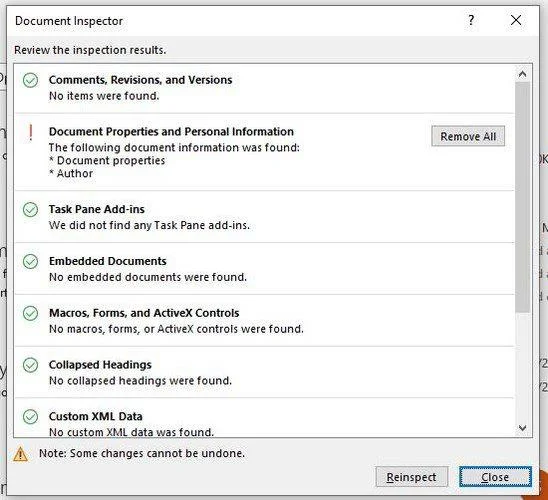Click the Reinspect button
548x500 pixels.
pos(412,477)
